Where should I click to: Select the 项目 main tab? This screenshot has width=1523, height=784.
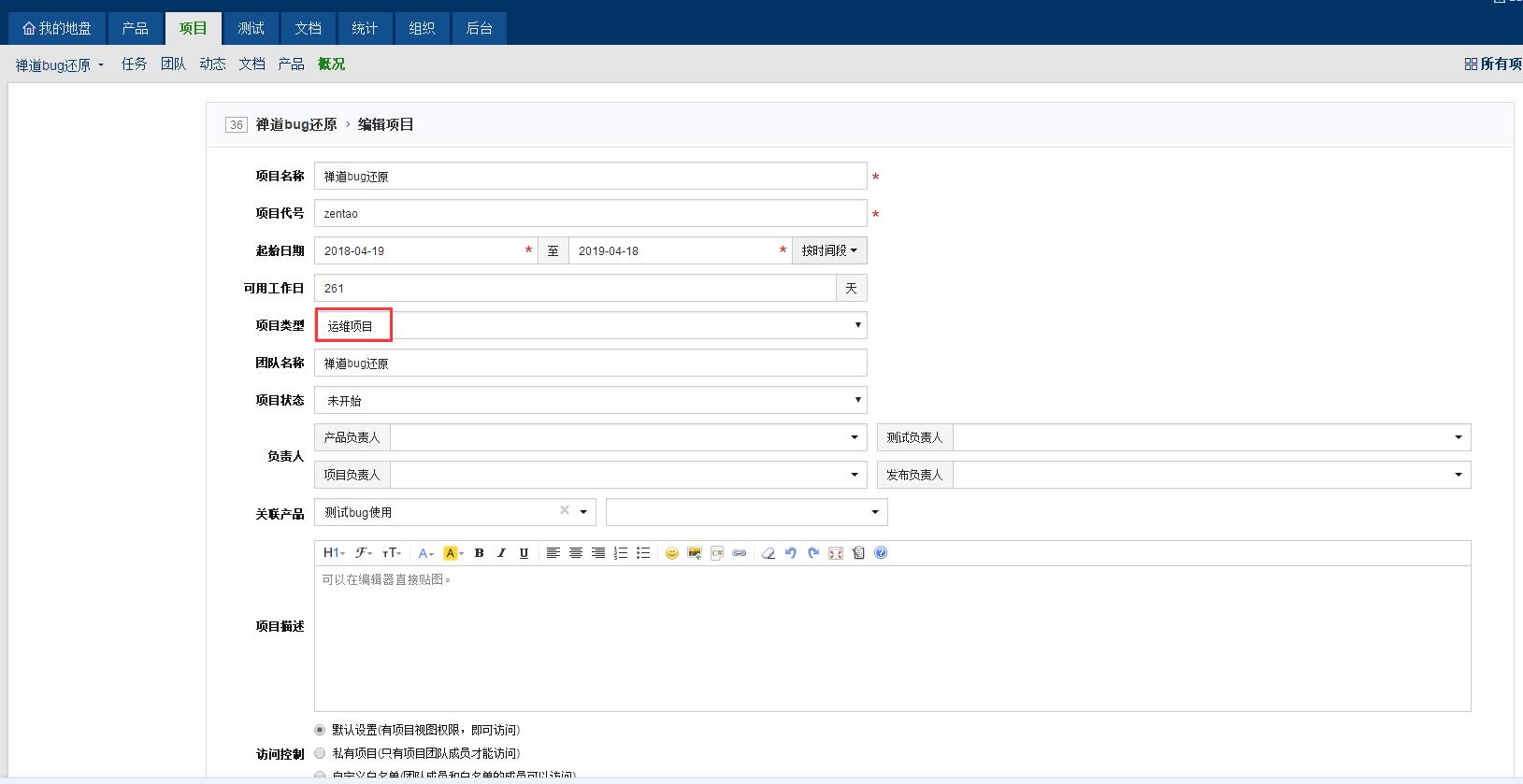pos(194,28)
